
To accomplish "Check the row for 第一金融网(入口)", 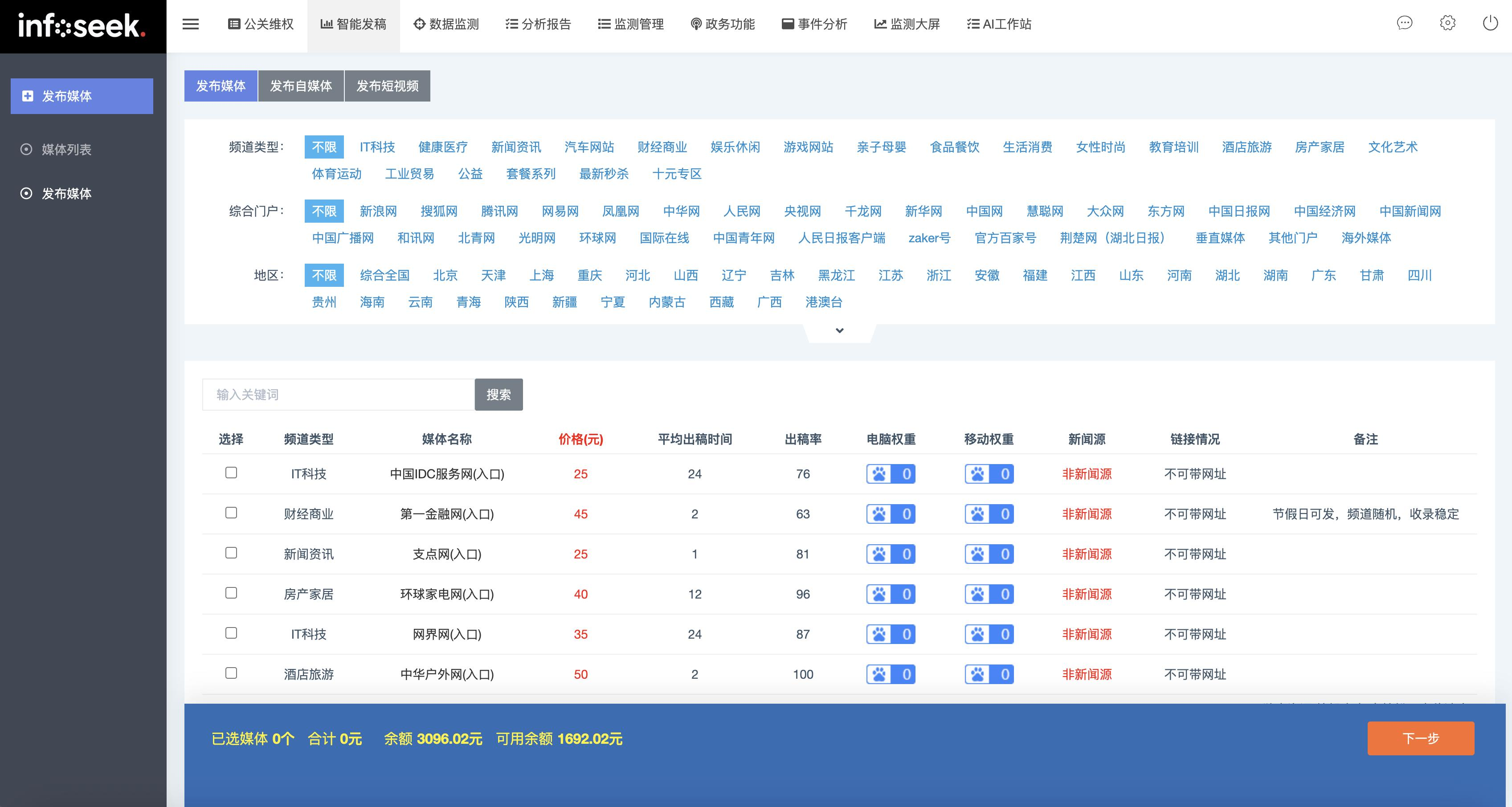I will tap(231, 513).
